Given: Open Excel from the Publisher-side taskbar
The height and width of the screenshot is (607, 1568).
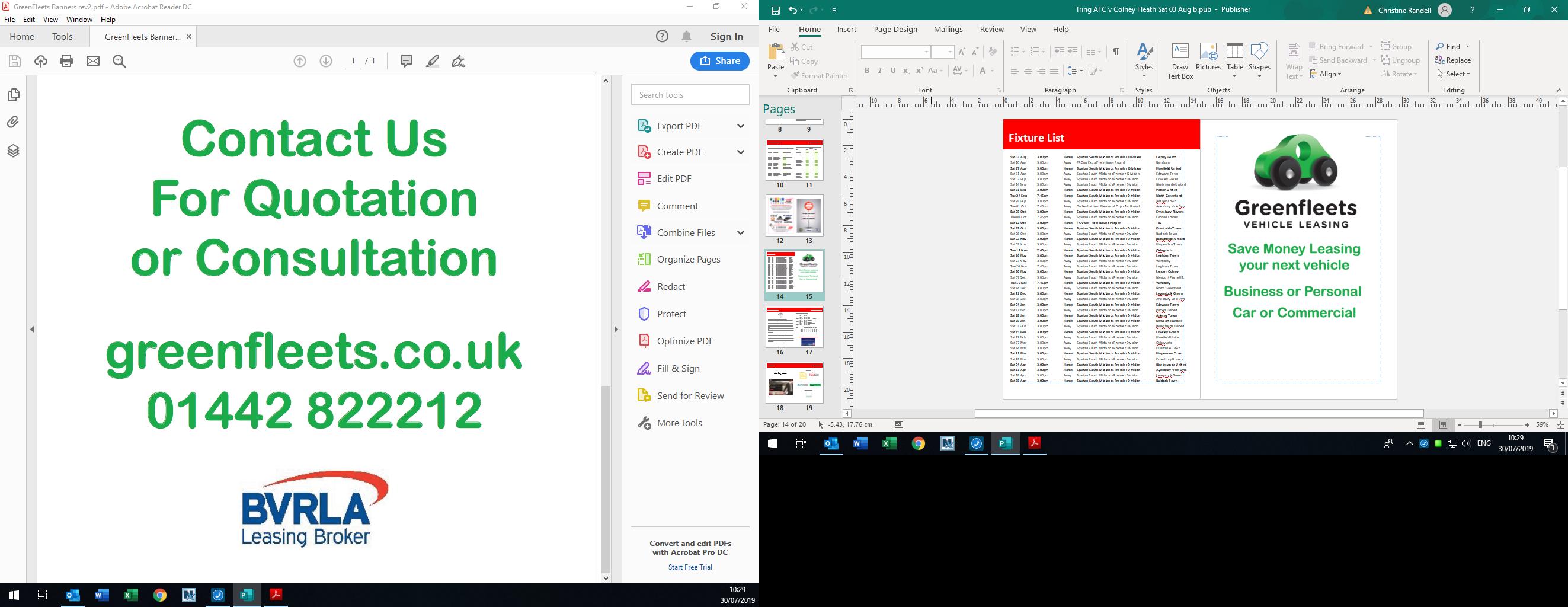Looking at the screenshot, I should coord(889,444).
